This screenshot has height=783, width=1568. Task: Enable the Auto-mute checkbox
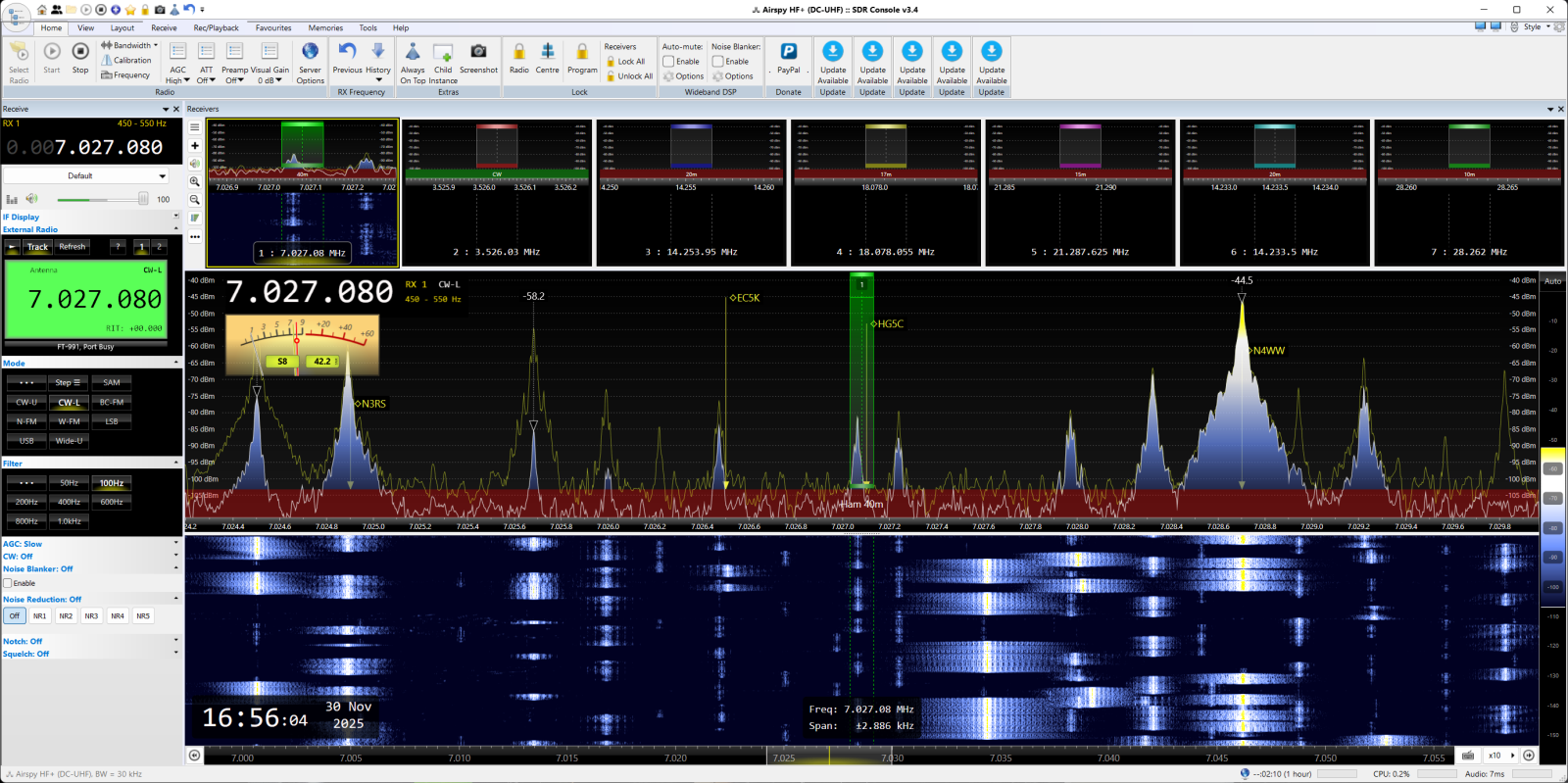(668, 62)
